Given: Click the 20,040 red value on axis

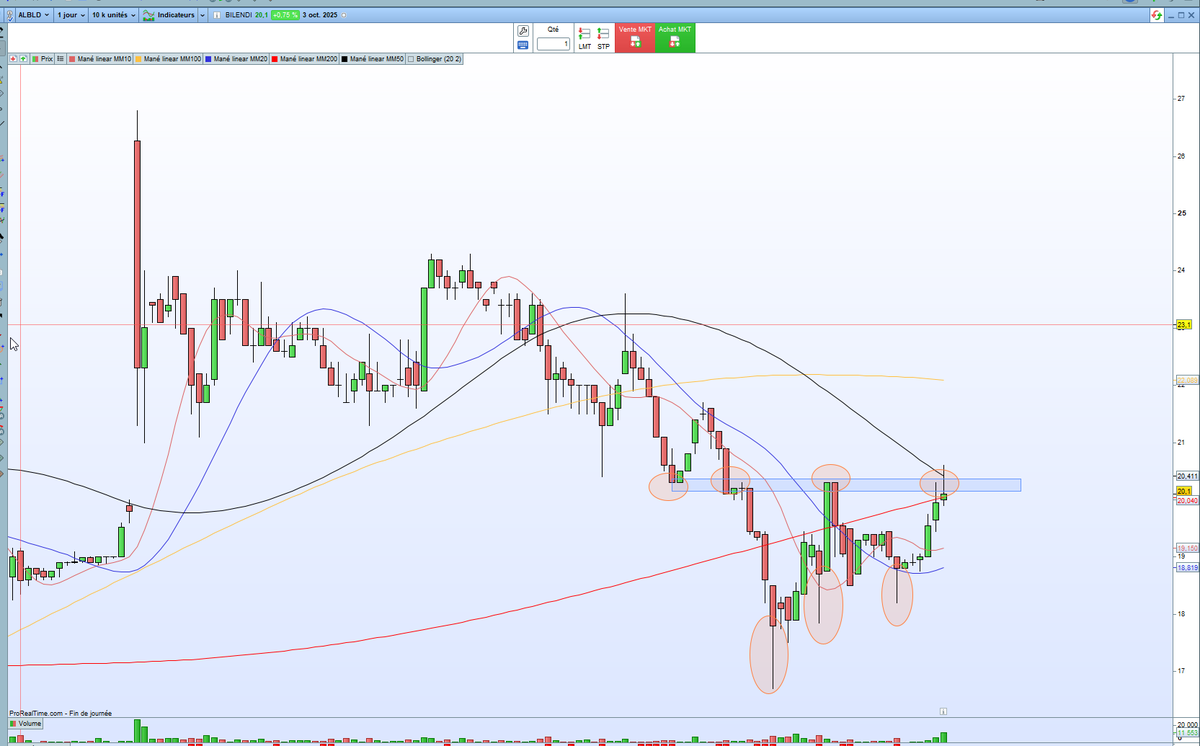Looking at the screenshot, I should pyautogui.click(x=1186, y=501).
